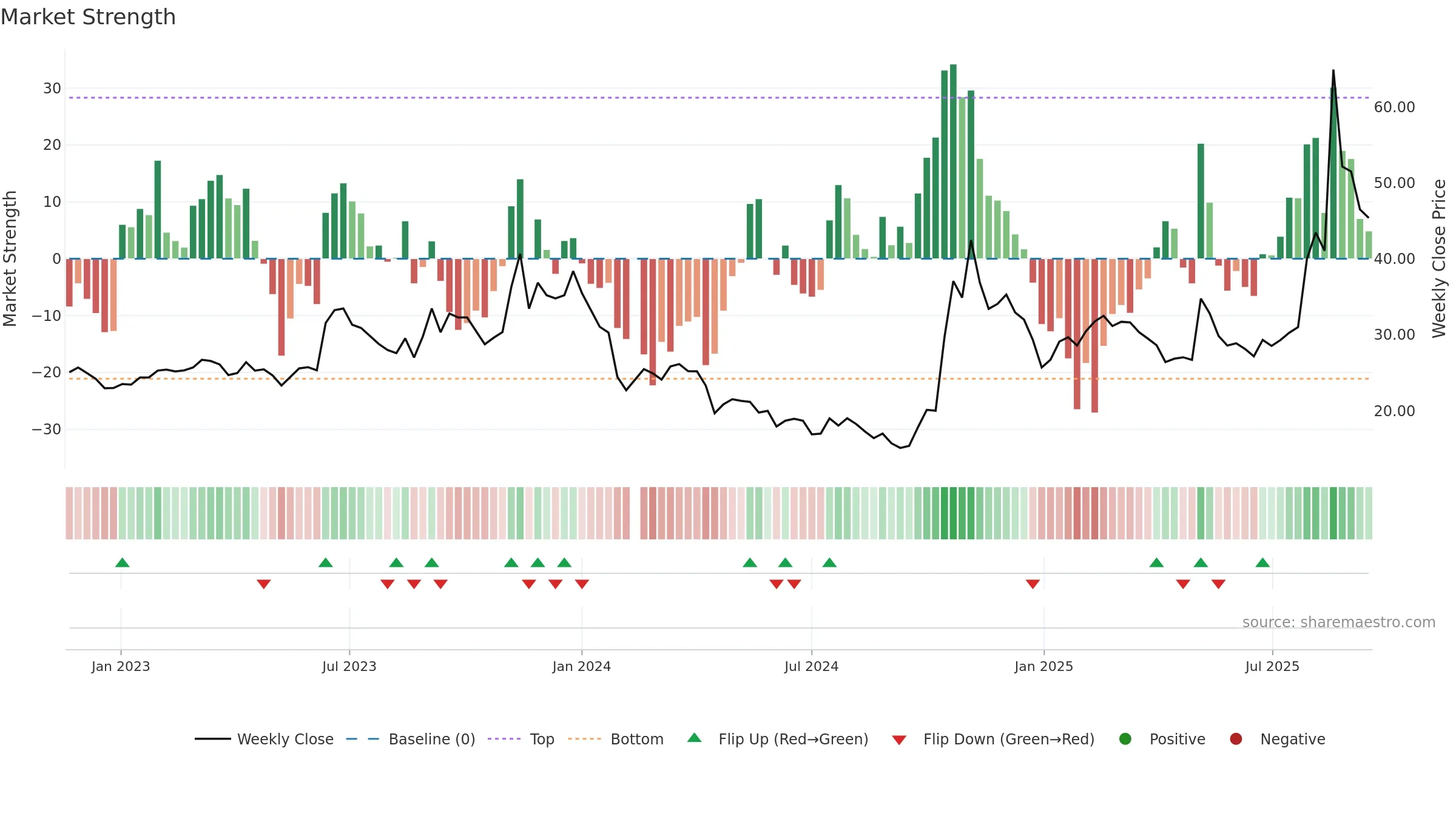The height and width of the screenshot is (819, 1456).
Task: Click the 50.00 price axis label
Action: (x=1395, y=183)
